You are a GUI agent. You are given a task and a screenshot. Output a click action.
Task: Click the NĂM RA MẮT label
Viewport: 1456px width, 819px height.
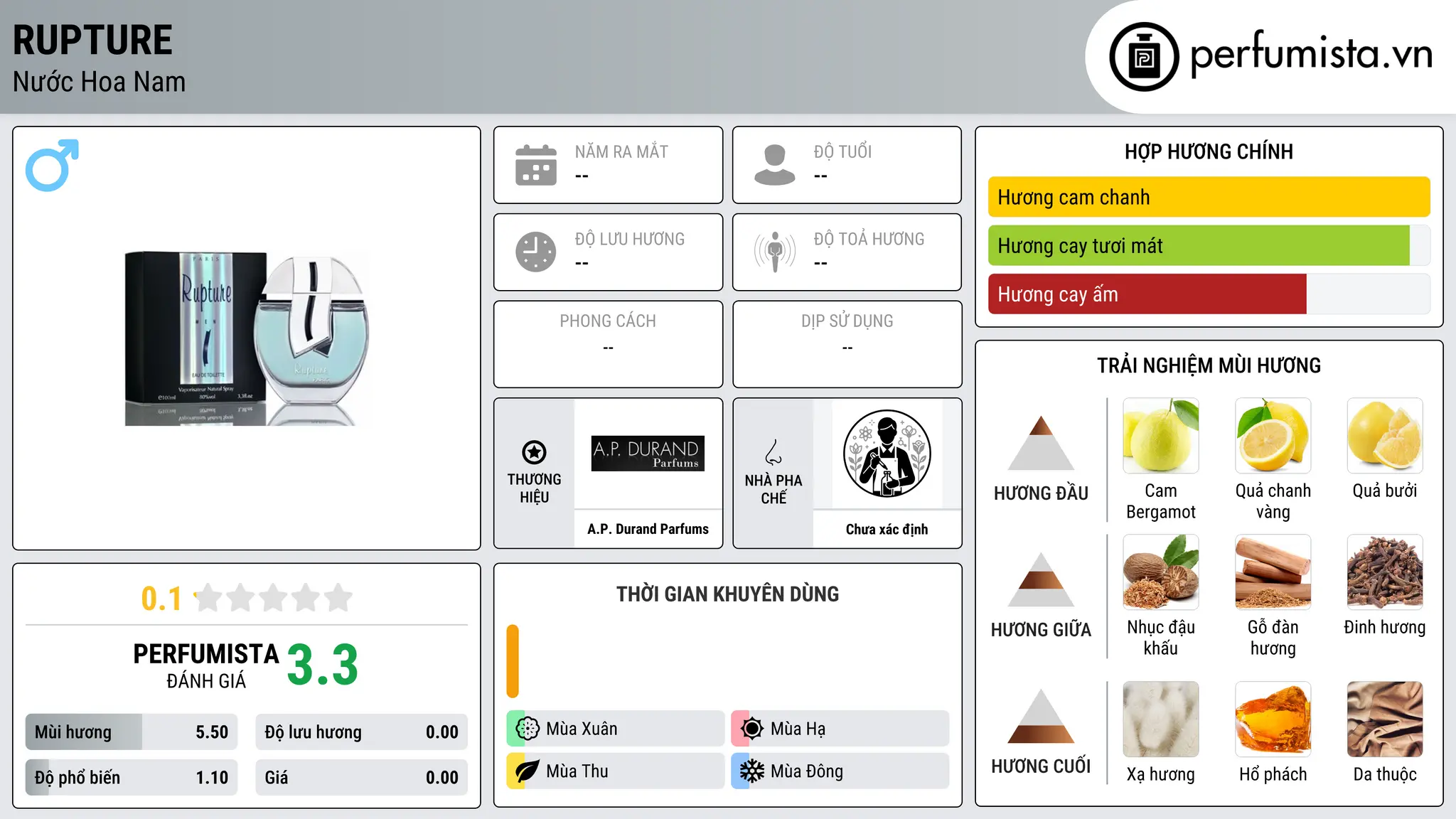coord(621,151)
